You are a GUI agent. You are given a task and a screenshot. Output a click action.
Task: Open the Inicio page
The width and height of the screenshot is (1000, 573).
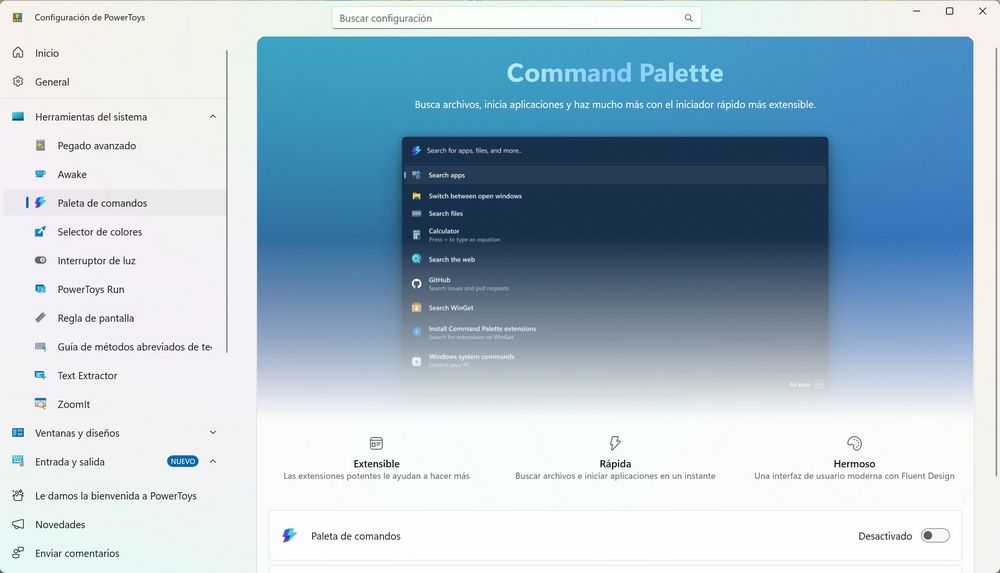click(x=47, y=53)
